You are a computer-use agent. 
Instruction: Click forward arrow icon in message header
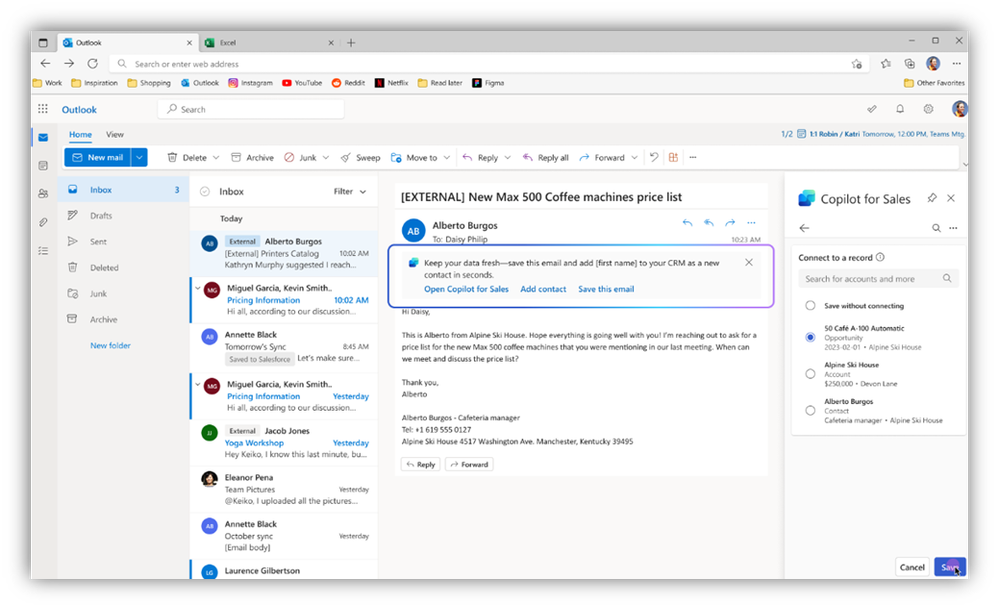(730, 222)
